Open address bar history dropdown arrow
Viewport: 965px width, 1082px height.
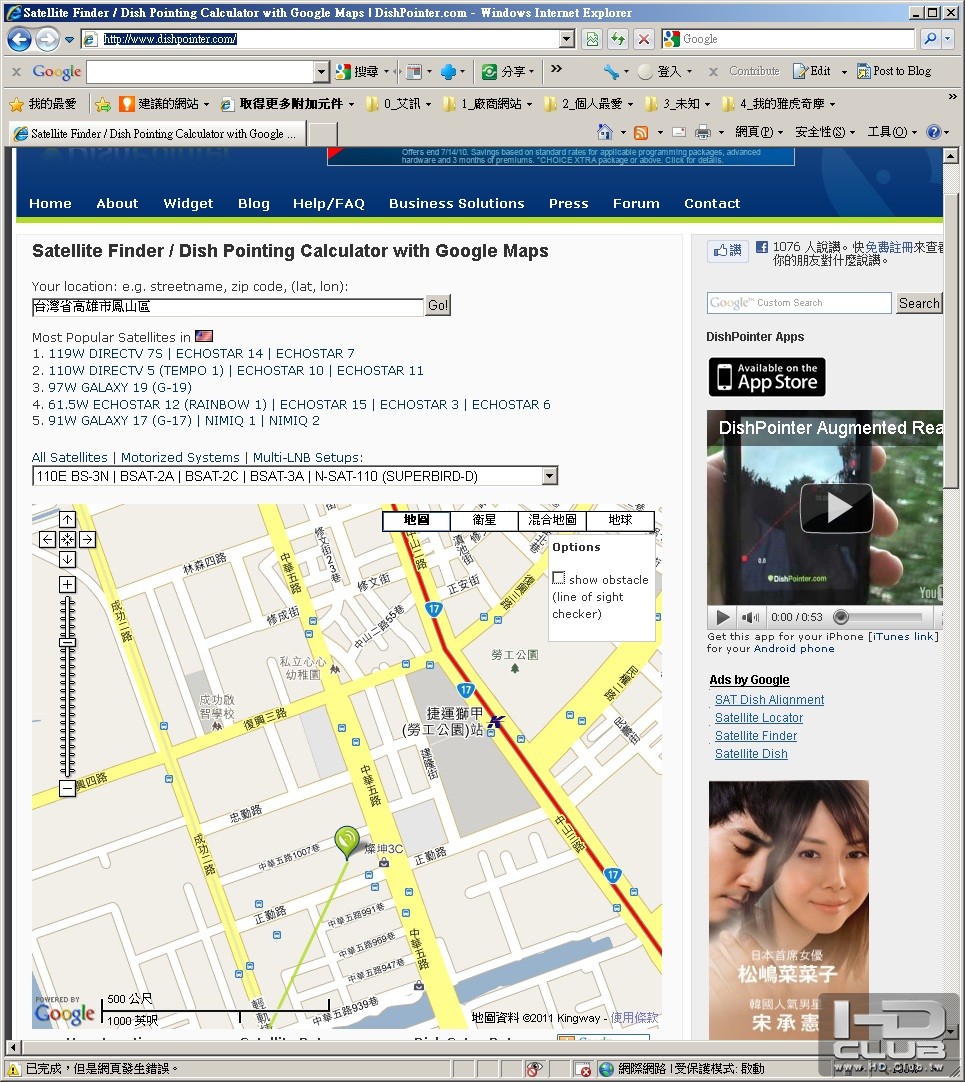pos(567,39)
